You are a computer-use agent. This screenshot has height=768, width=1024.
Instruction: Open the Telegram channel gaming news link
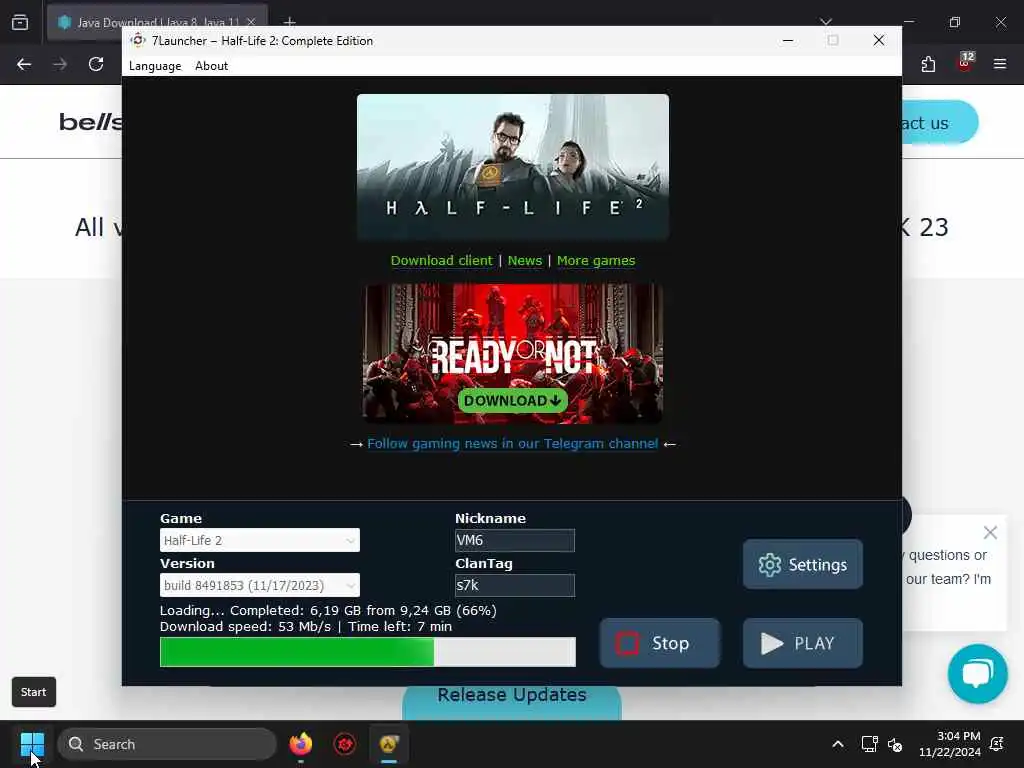[513, 443]
